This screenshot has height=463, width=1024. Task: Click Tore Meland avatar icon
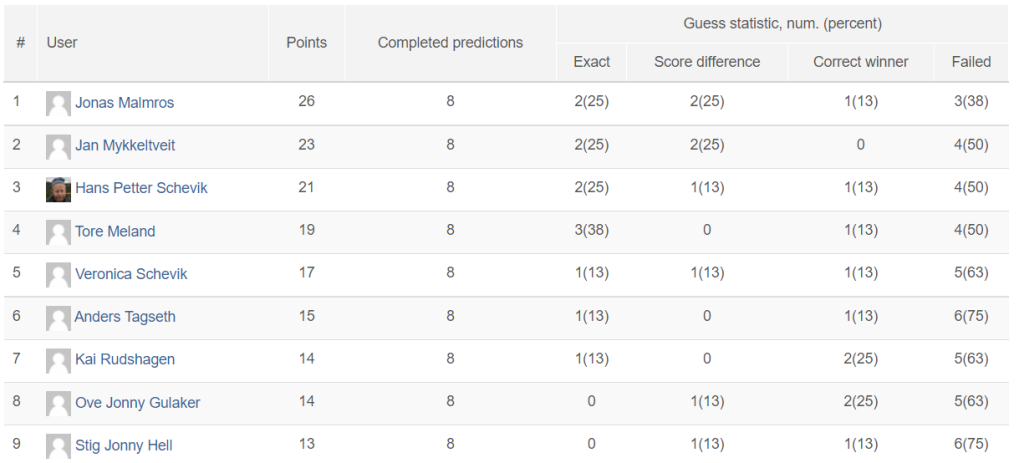[x=58, y=232]
